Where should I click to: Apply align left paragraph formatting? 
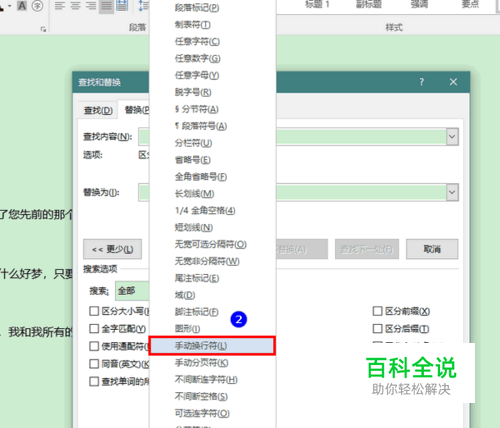[x=60, y=6]
